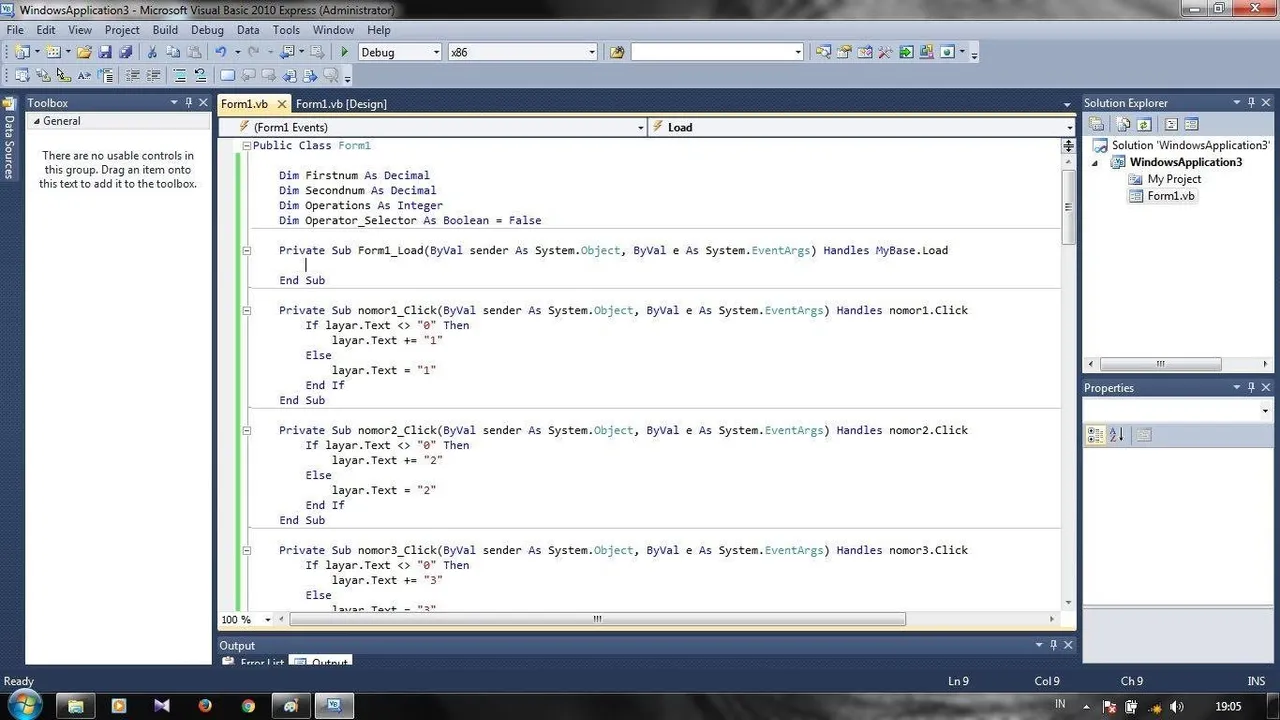Toggle auto-hide pin on Solution Explorer
Screen dimensions: 1280x720
click(1251, 103)
